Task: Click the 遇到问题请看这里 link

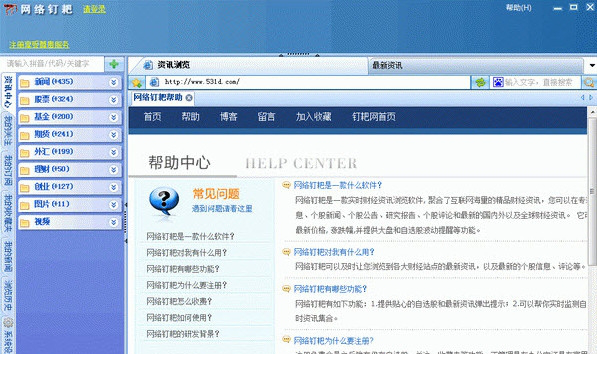Action: coord(222,209)
